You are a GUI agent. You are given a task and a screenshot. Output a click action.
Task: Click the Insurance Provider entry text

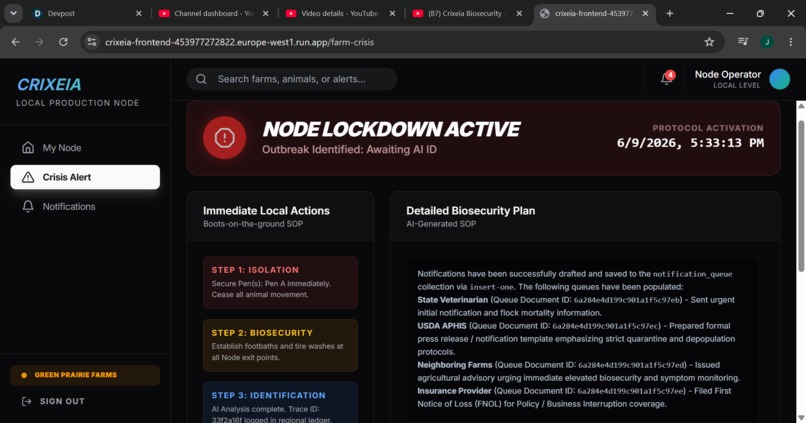574,397
